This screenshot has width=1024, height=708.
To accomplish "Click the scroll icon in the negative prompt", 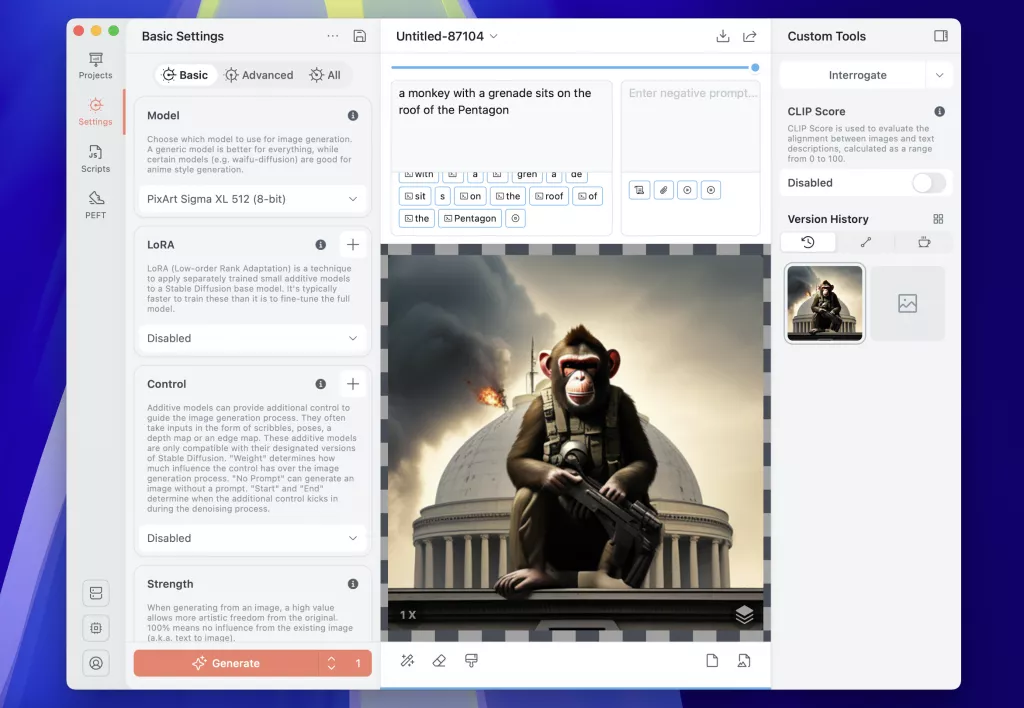I will (x=639, y=190).
